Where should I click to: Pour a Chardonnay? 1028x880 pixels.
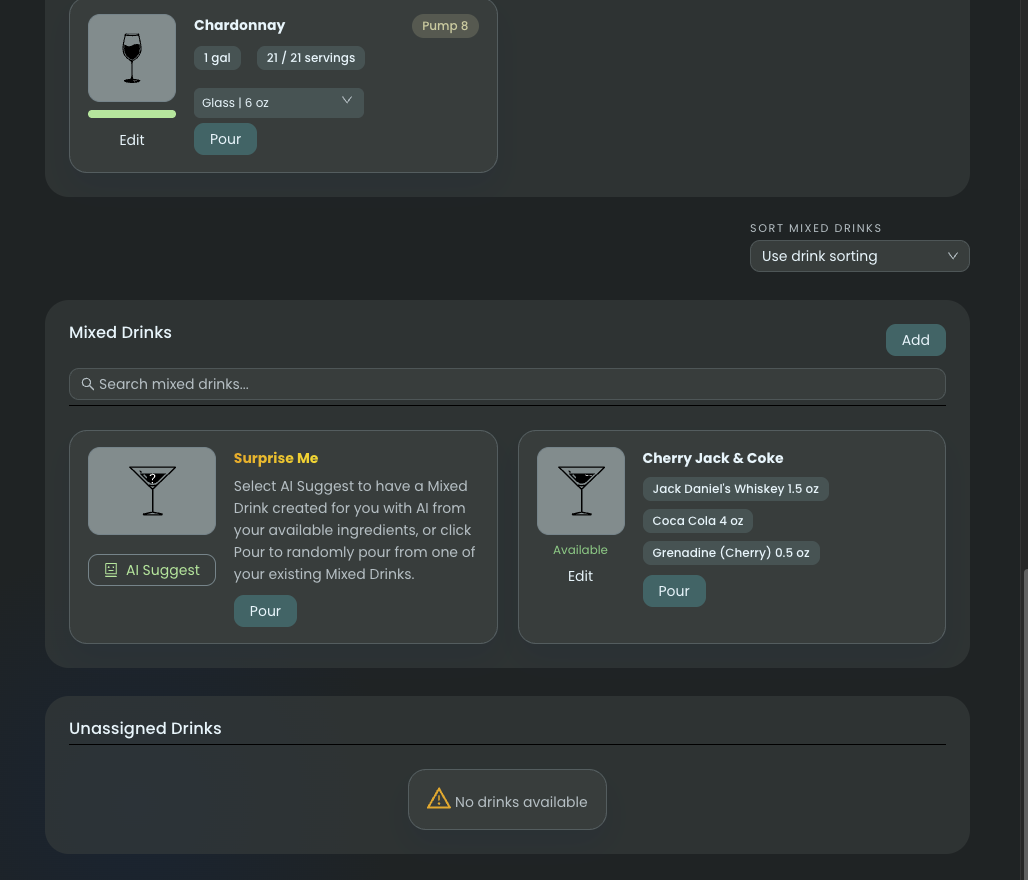[225, 139]
